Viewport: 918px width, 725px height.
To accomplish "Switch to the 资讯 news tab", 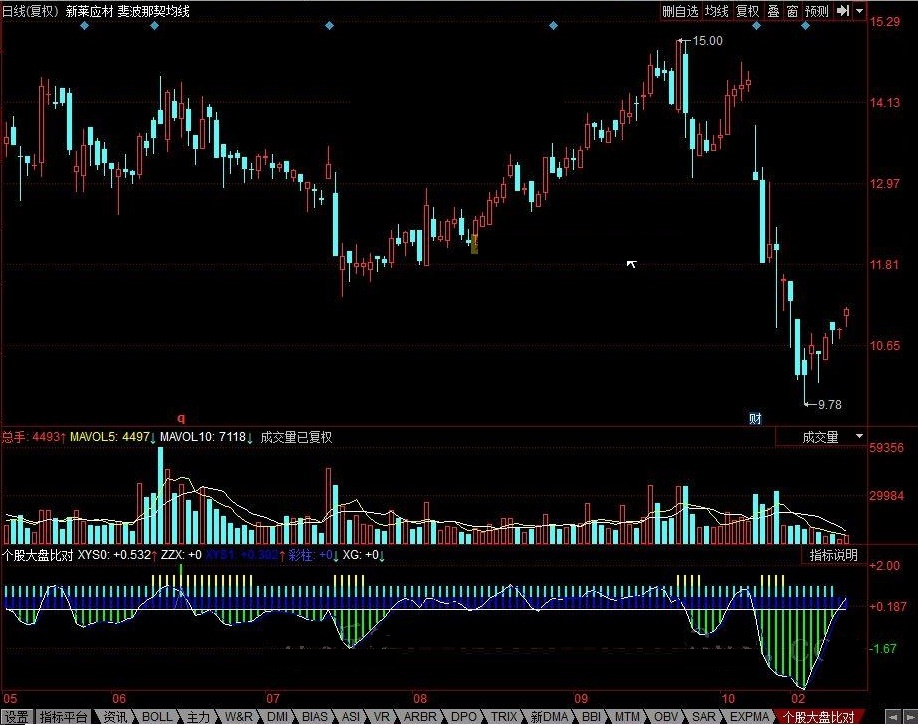I will coord(115,717).
